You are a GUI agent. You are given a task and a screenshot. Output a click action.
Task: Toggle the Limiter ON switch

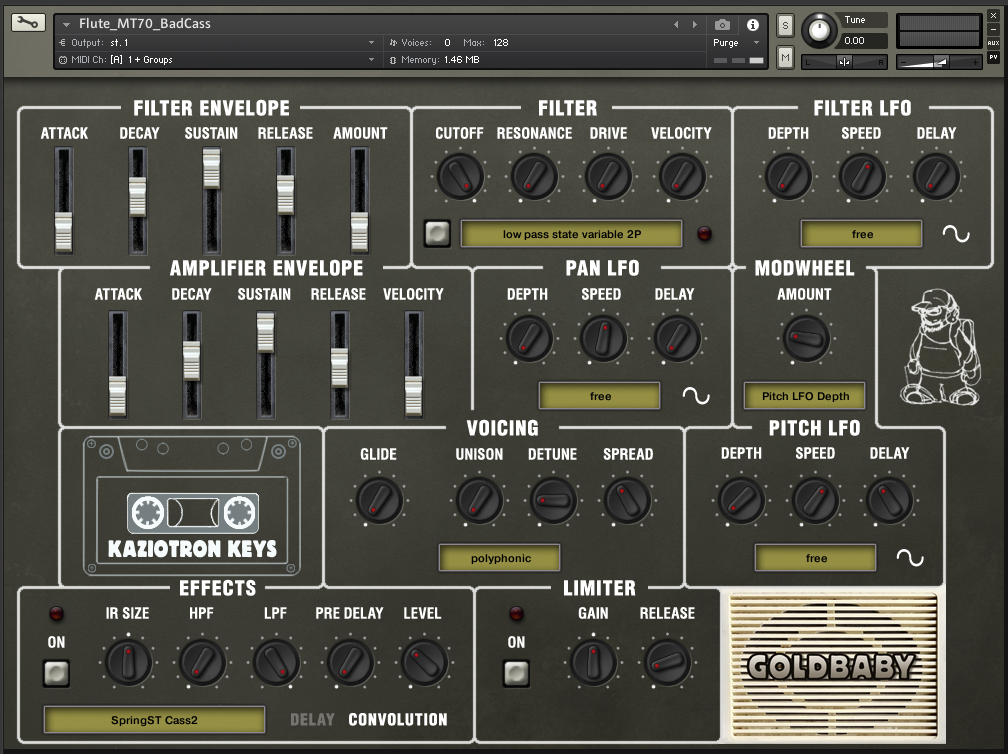coord(516,673)
